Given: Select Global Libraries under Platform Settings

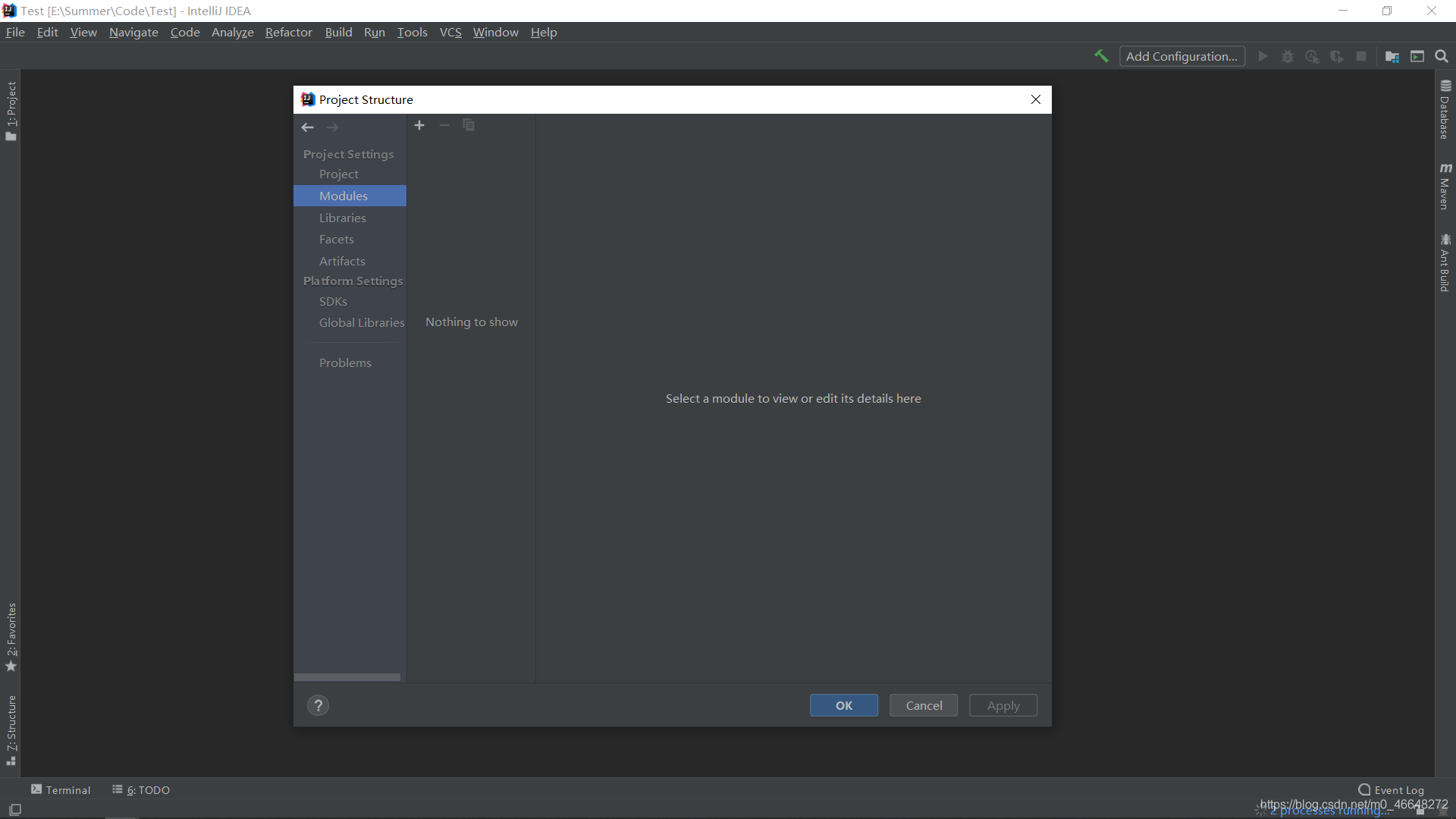Looking at the screenshot, I should point(350,322).
